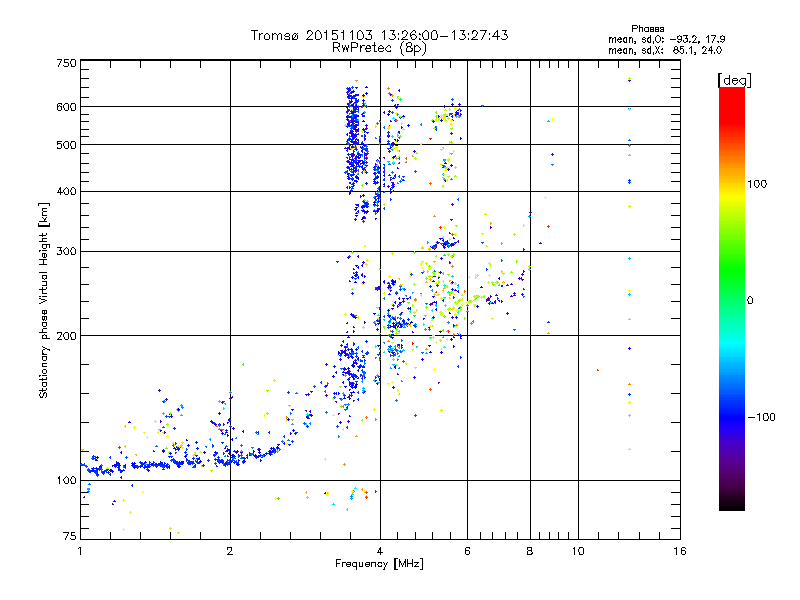
Task: Click the x-axis tick label '10'
Action: [x=578, y=551]
